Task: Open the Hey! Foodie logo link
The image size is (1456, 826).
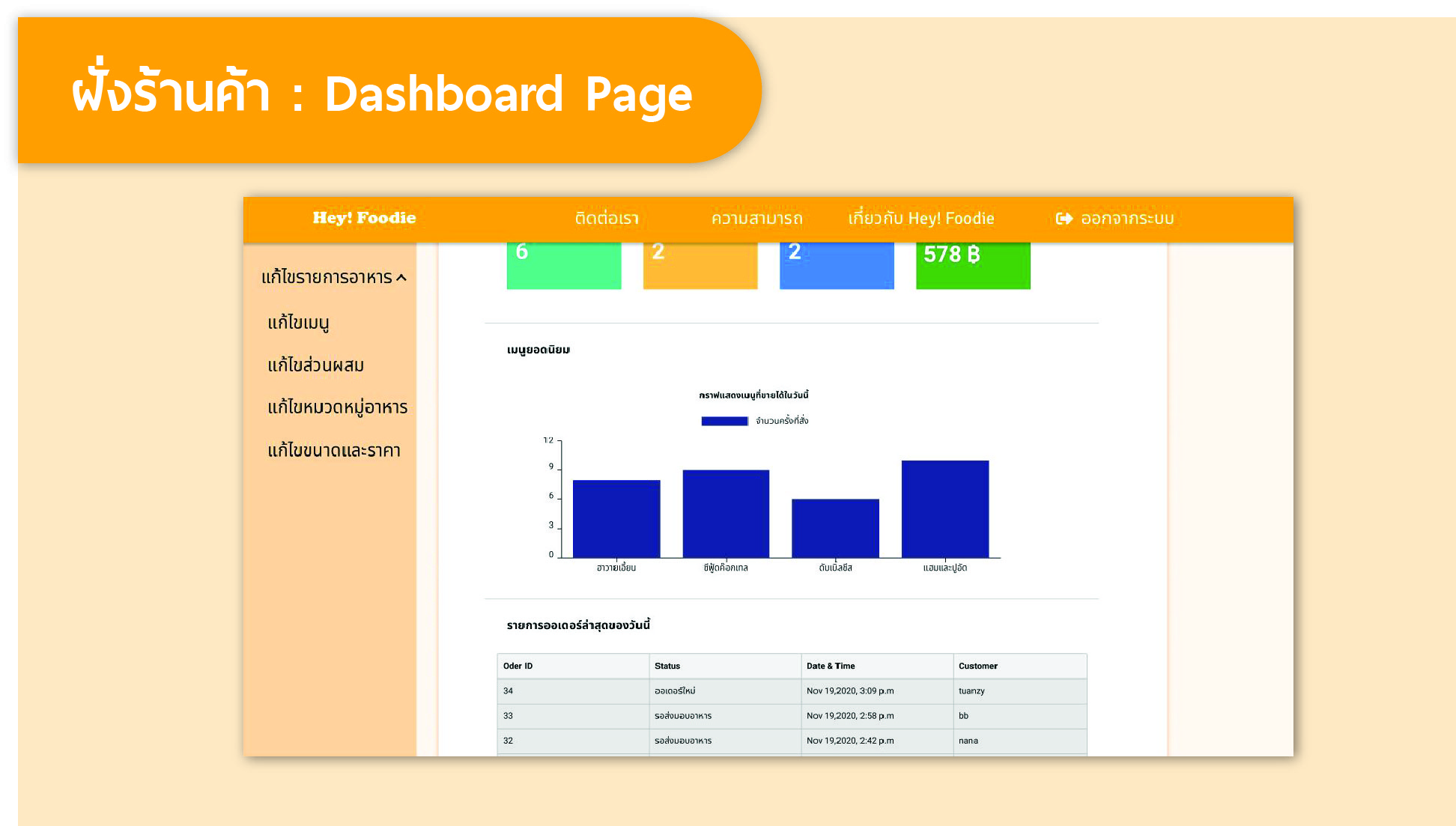Action: (364, 218)
